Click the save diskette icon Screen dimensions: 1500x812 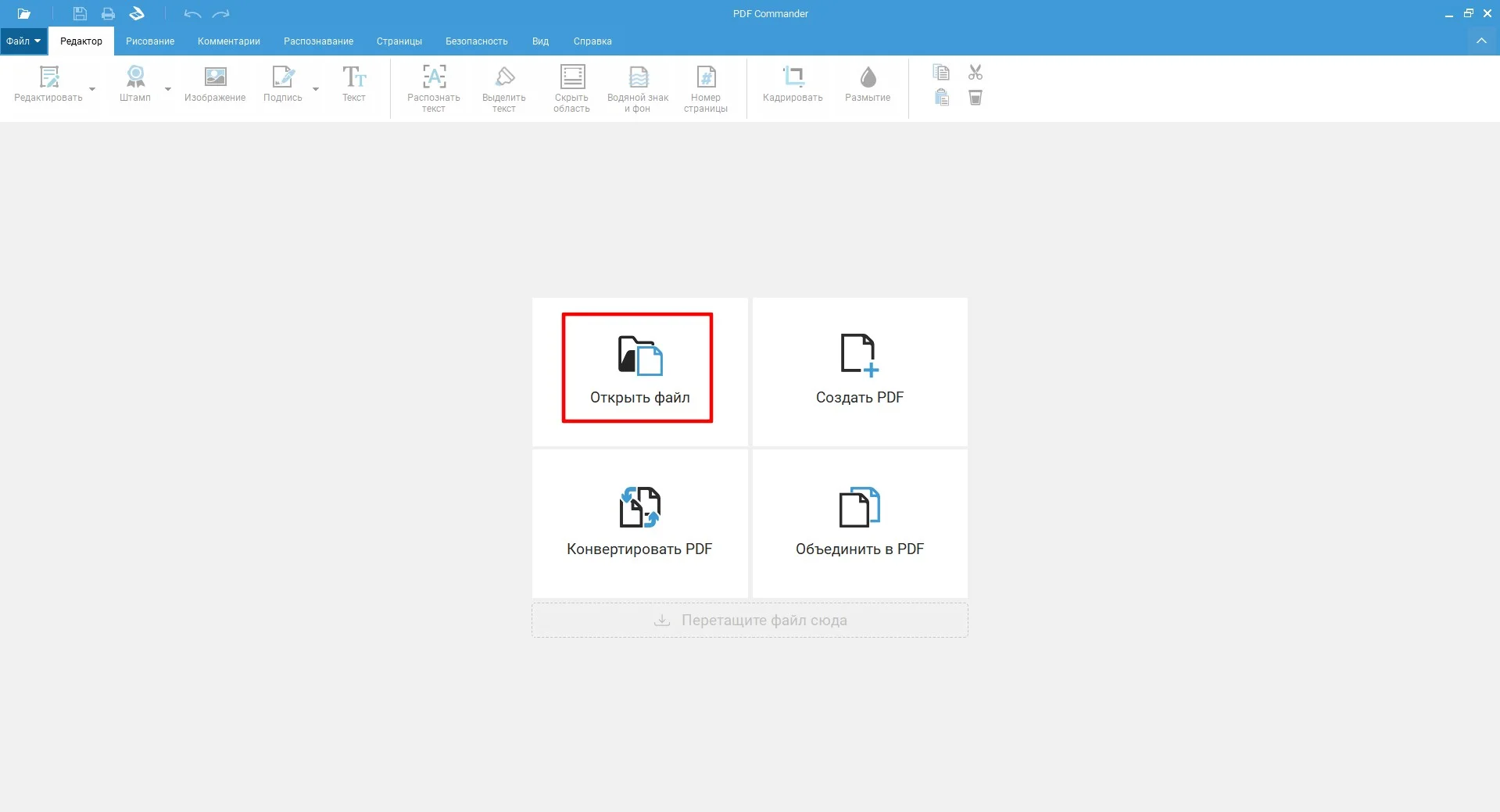(x=80, y=13)
